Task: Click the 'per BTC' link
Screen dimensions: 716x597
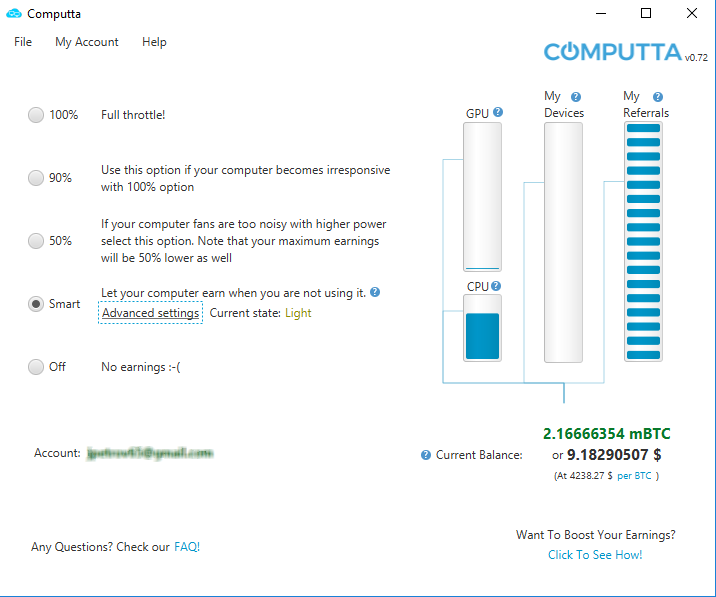Action: [634, 475]
